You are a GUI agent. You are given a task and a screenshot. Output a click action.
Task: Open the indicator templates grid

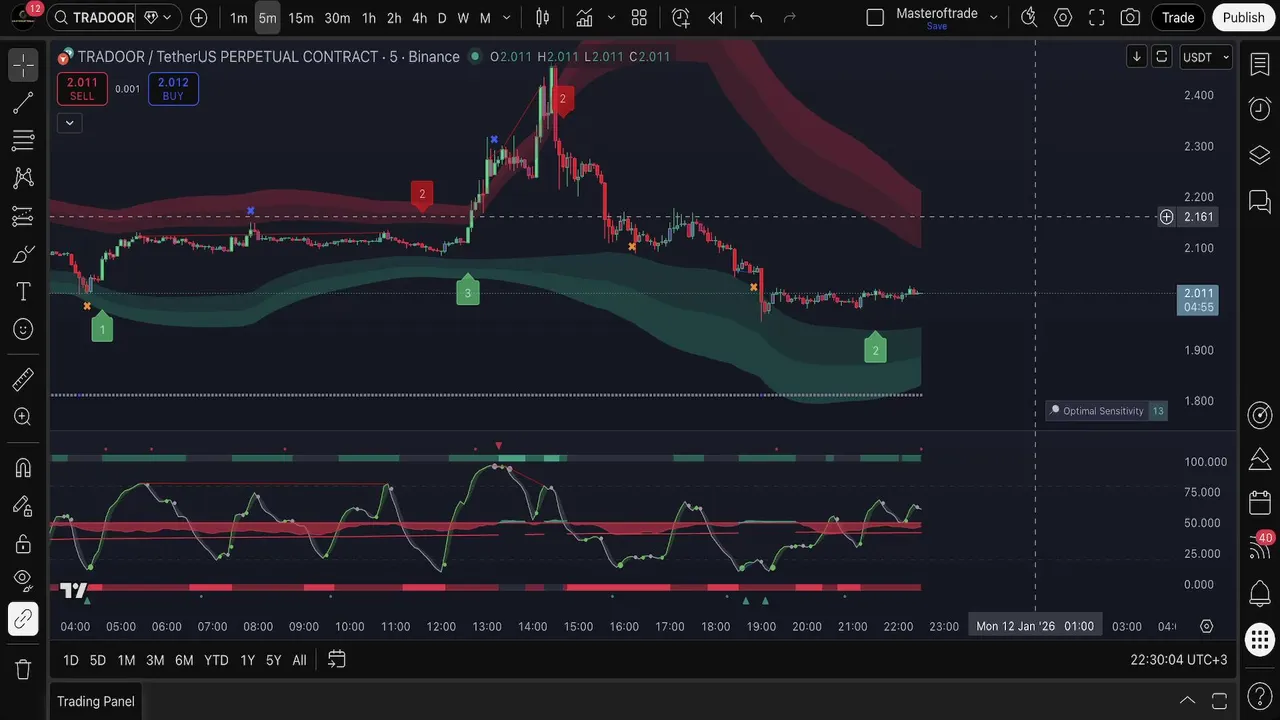point(639,17)
